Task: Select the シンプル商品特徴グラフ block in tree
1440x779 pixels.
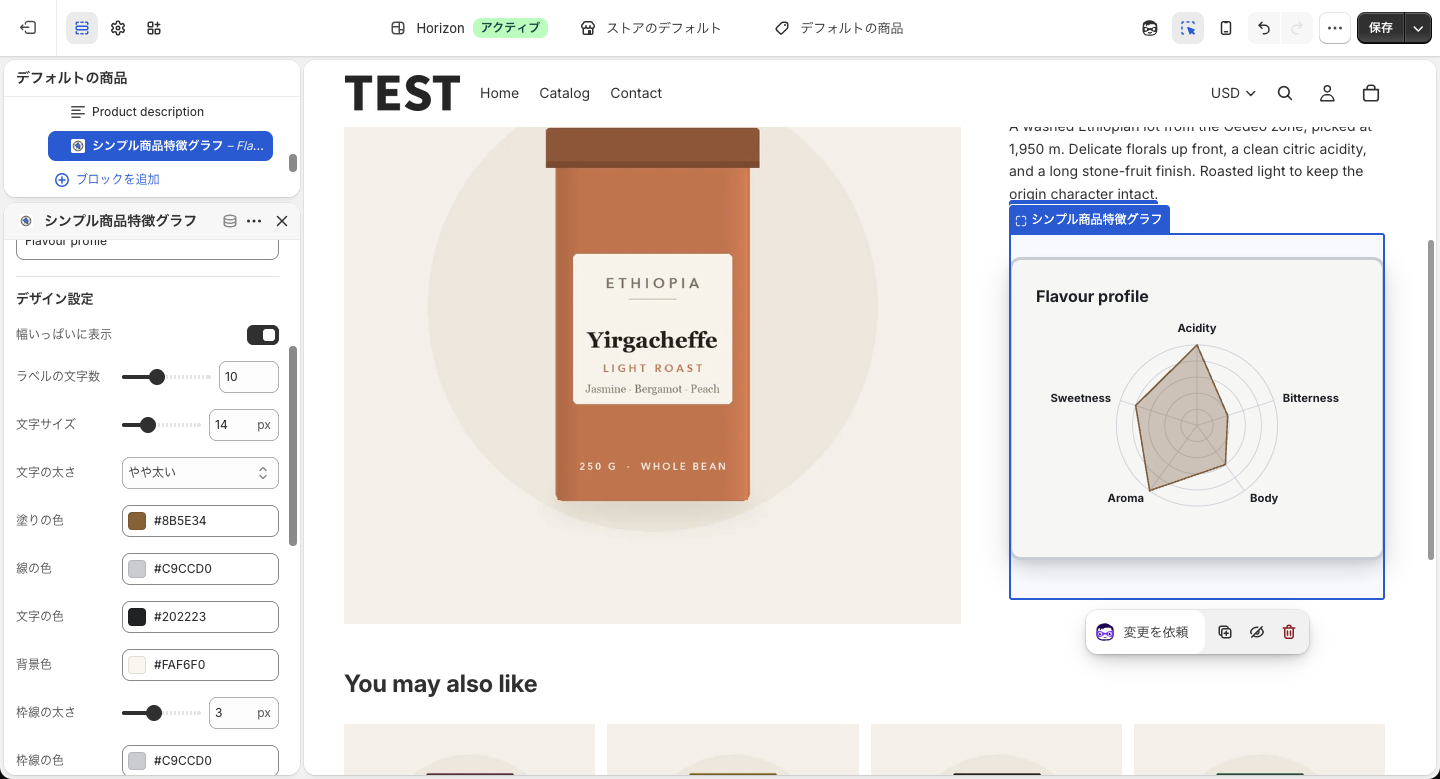Action: point(160,146)
